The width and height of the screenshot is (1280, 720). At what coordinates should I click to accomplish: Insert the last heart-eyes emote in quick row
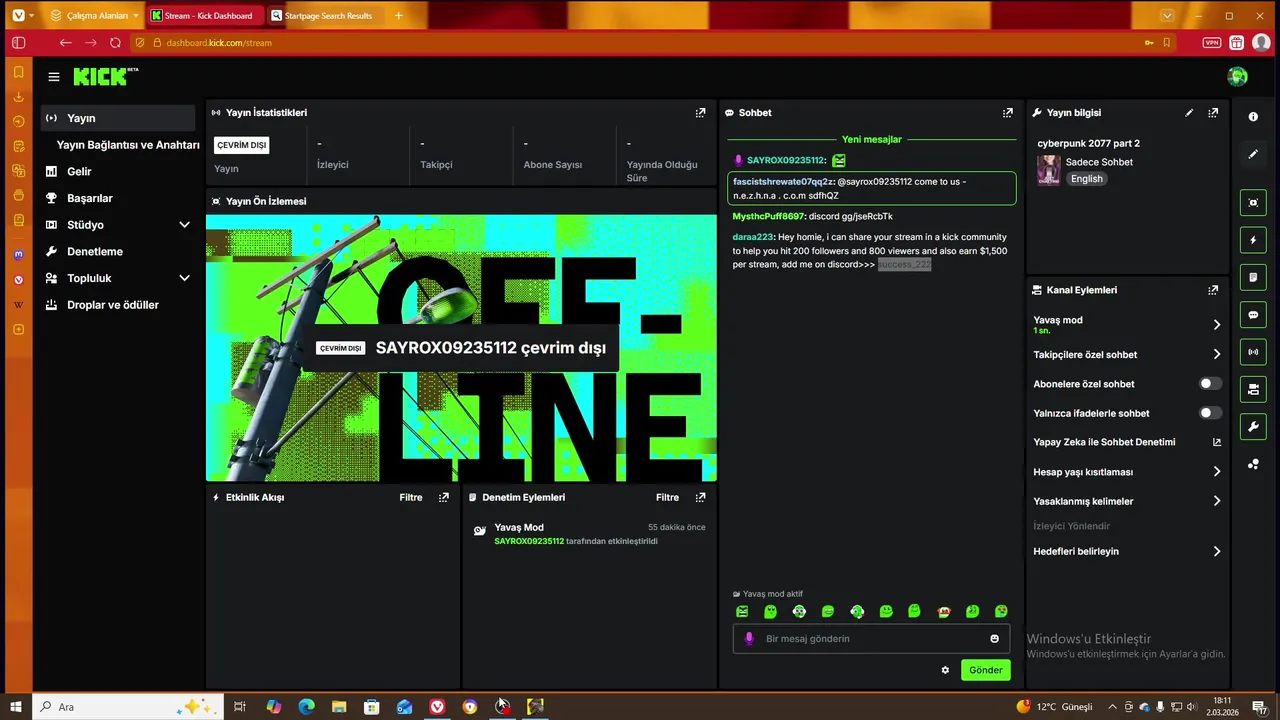point(1001,611)
